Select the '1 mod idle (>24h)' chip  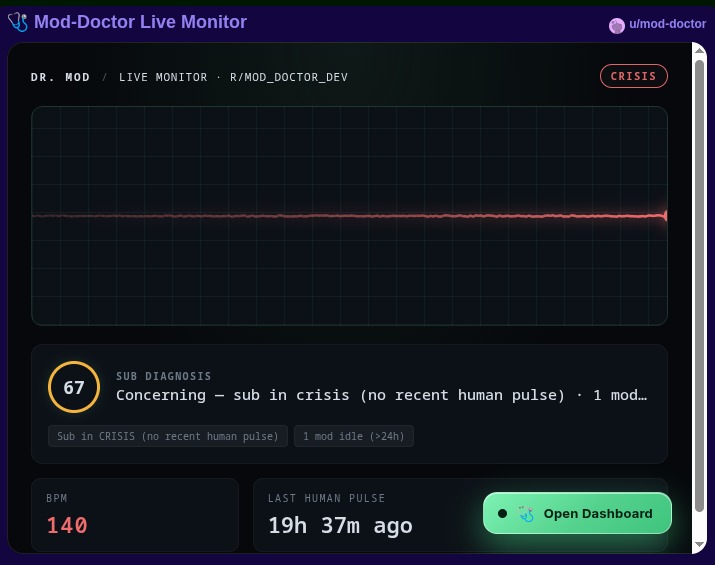click(354, 436)
